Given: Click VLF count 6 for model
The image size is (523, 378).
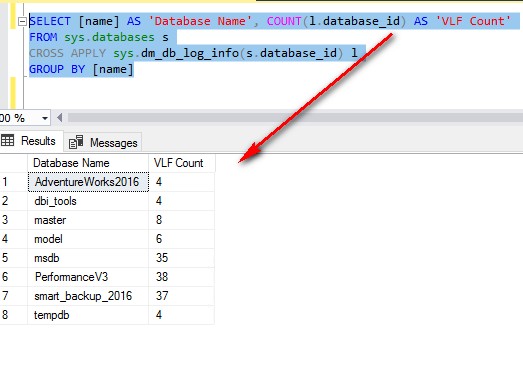Looking at the screenshot, I should point(181,239).
